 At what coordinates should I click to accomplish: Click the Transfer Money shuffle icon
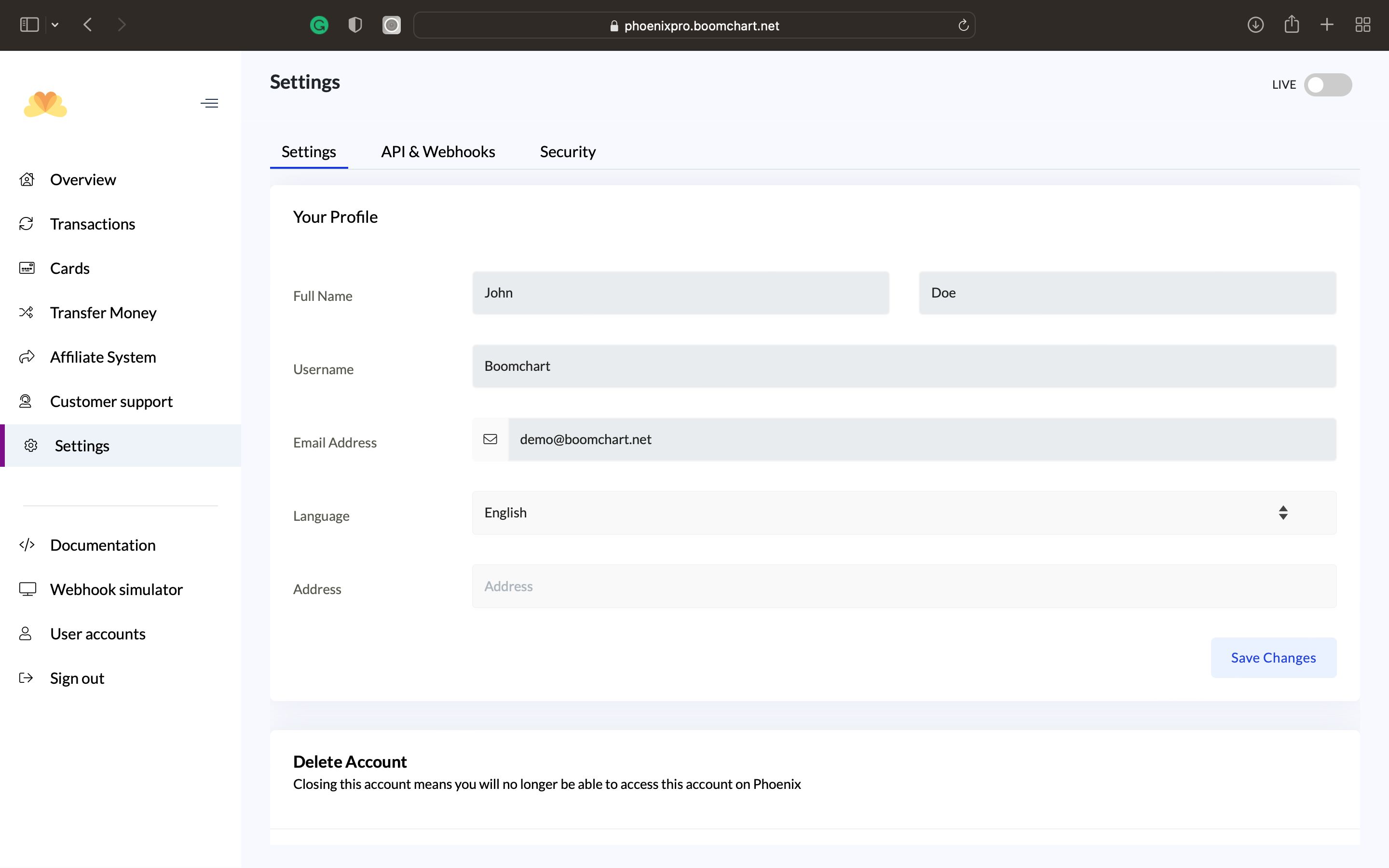(x=27, y=312)
